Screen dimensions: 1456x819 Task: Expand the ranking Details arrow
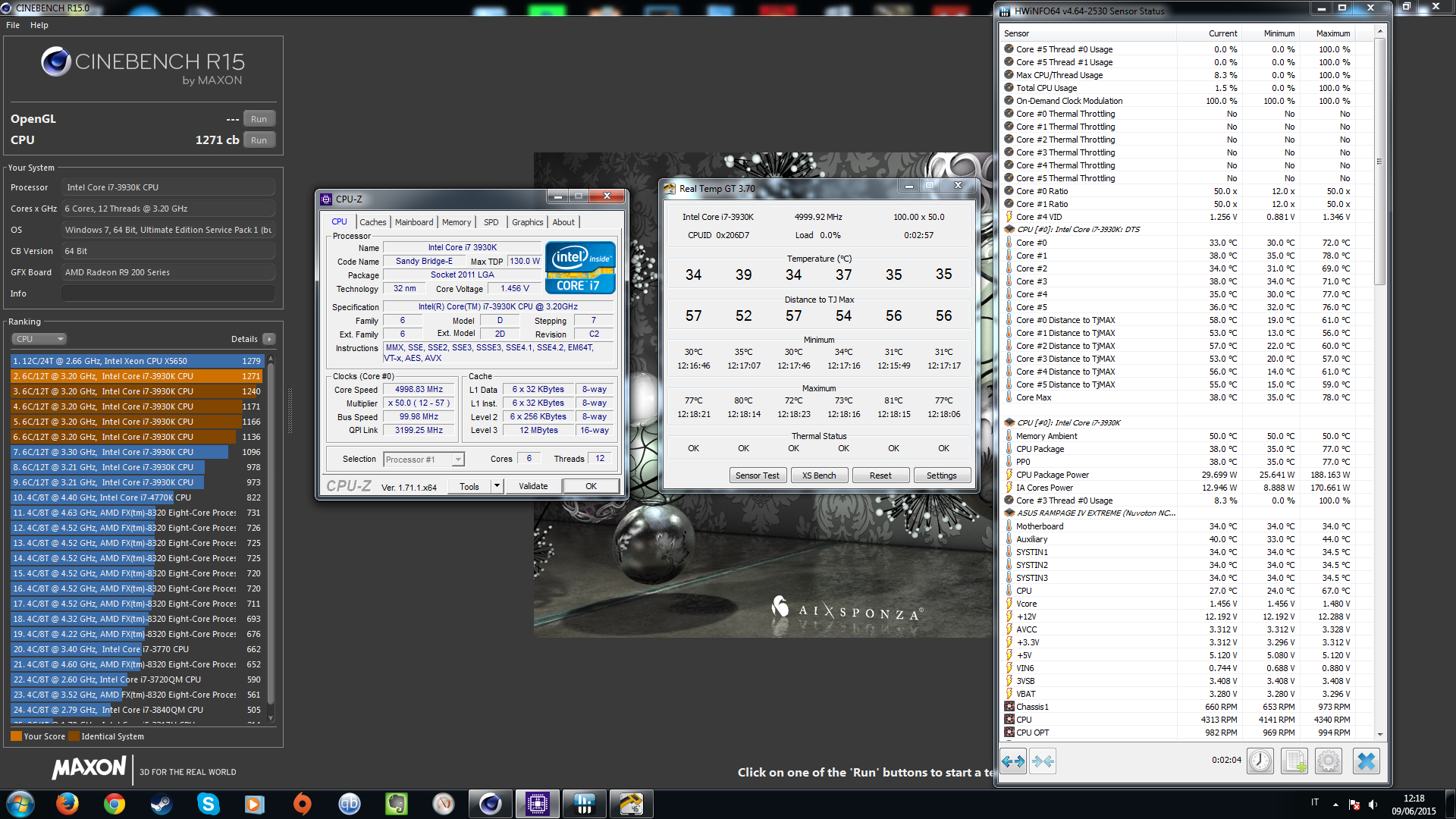269,339
